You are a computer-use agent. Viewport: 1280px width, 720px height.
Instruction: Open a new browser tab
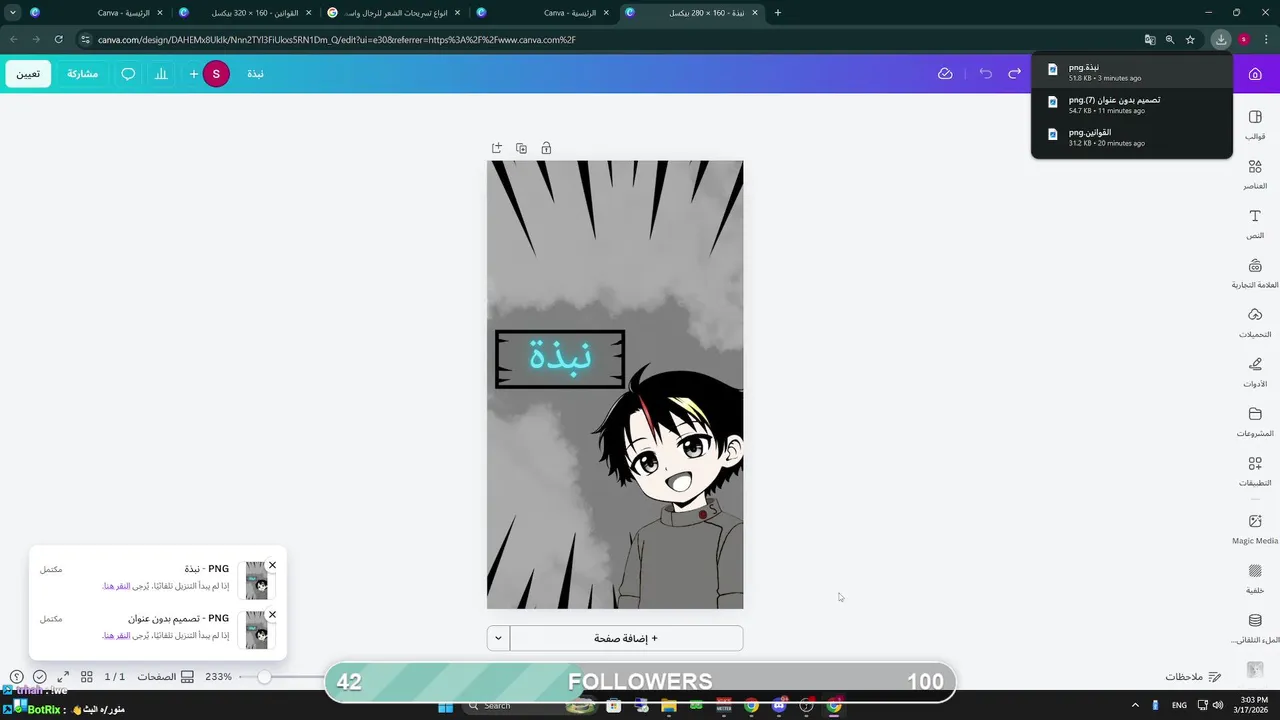[778, 13]
